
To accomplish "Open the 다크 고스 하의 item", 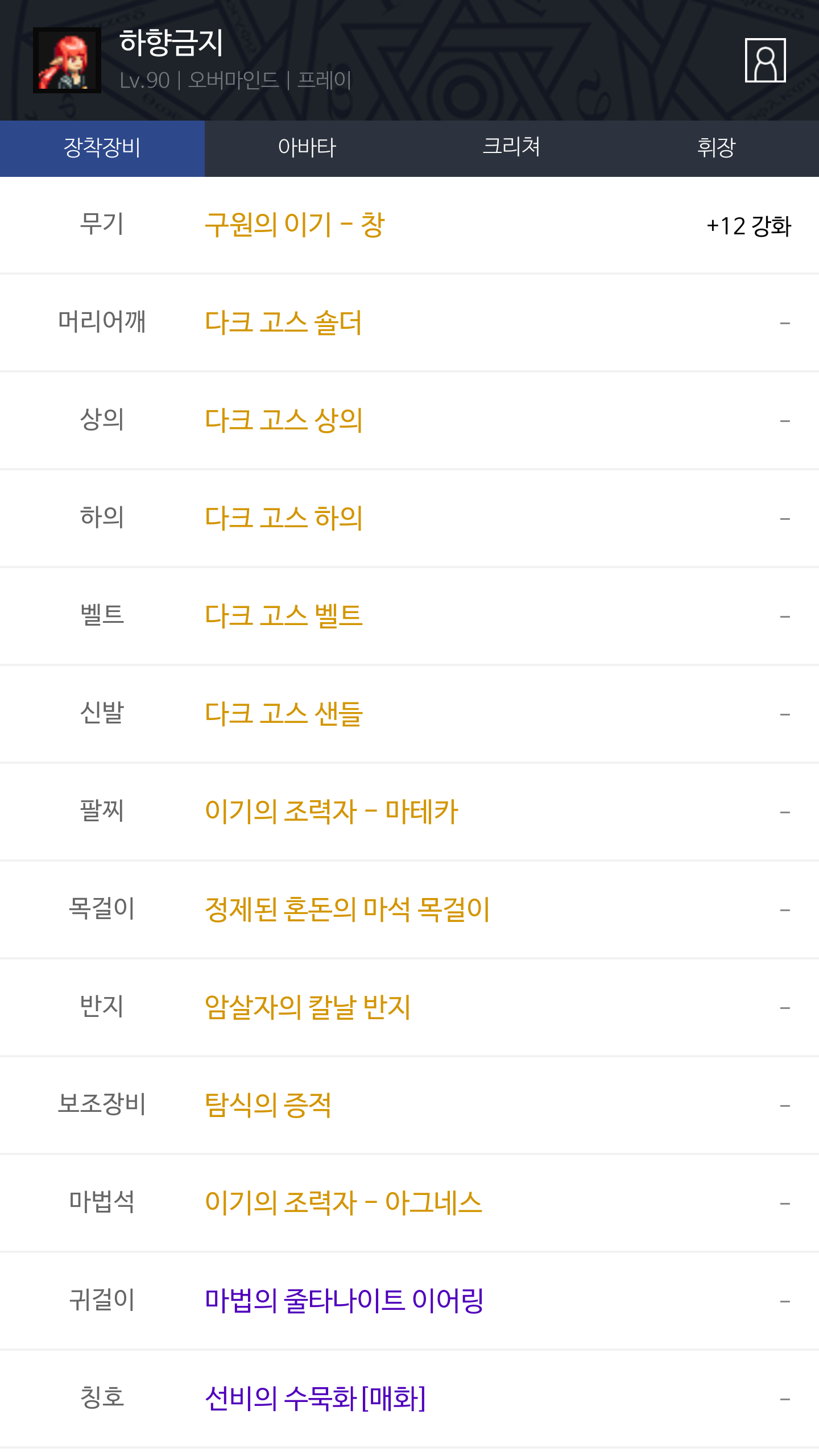I will point(283,519).
